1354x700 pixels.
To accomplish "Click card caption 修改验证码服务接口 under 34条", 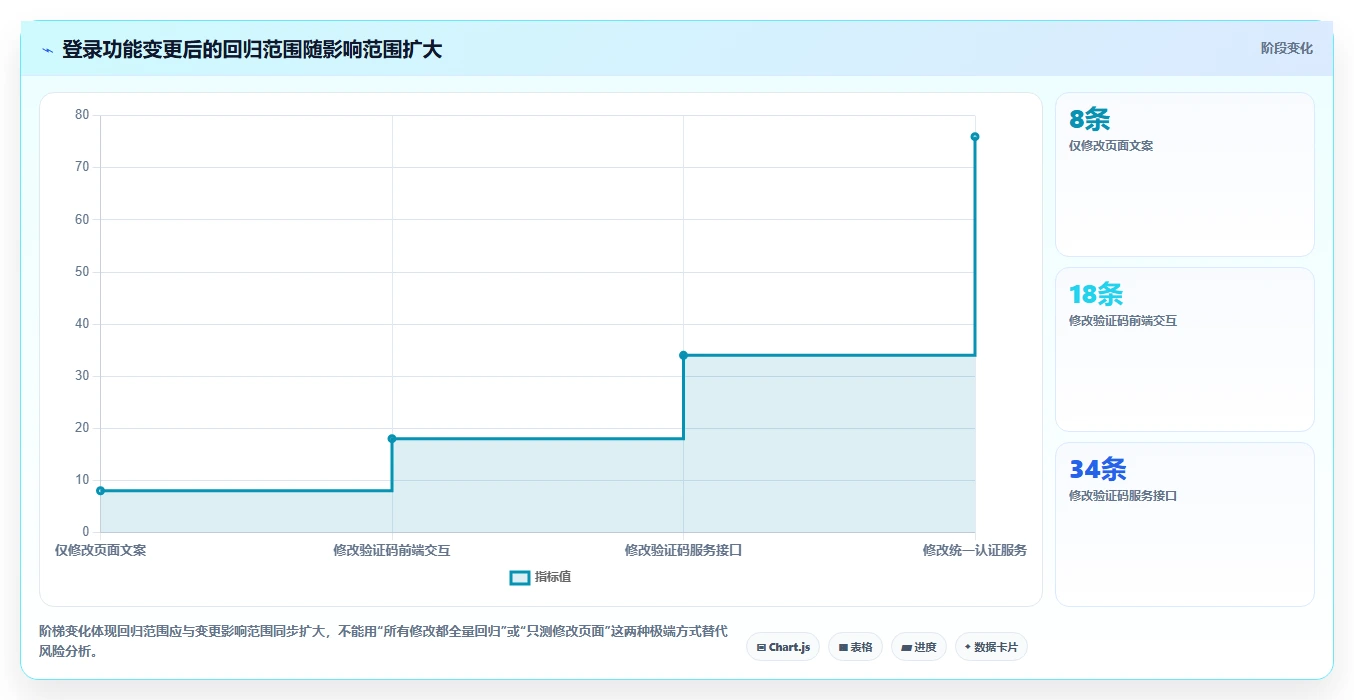I will (x=1123, y=495).
